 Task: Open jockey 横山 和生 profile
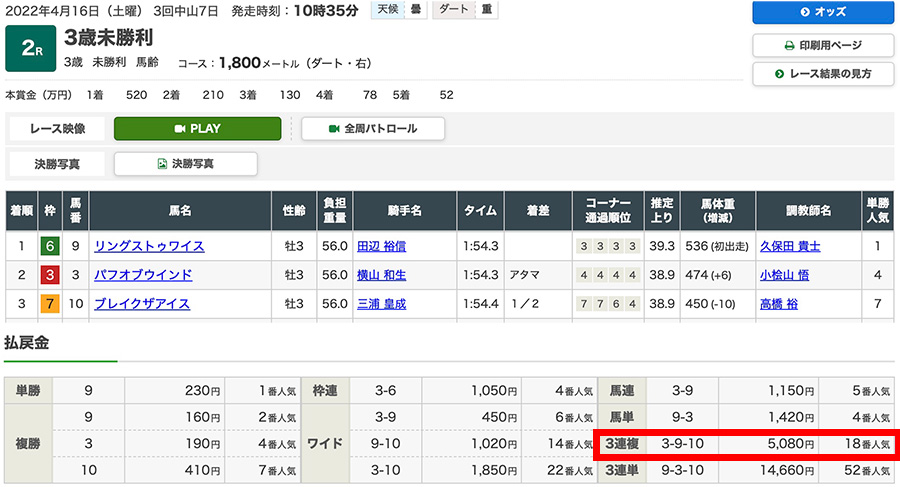(x=381, y=275)
